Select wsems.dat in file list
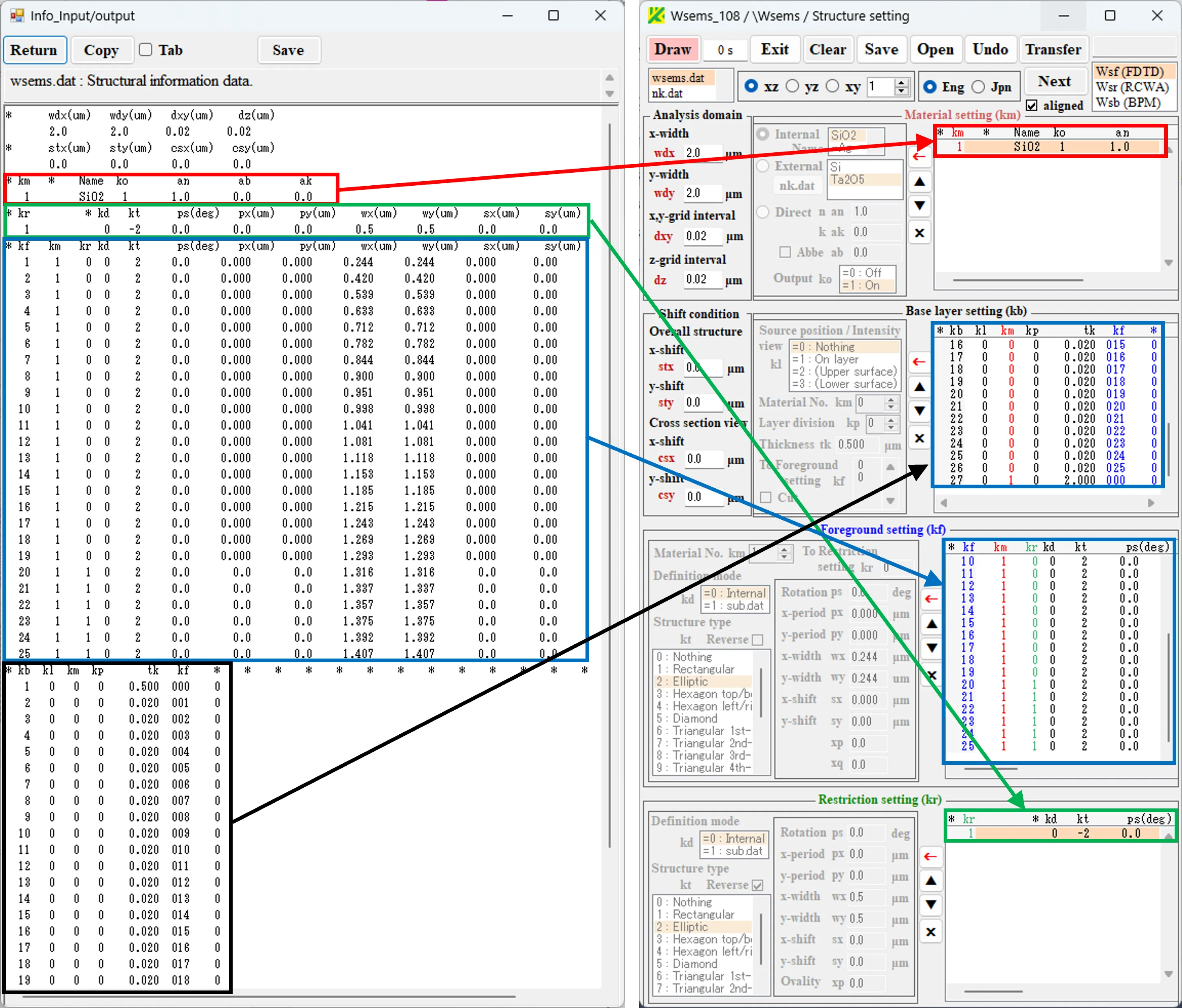Viewport: 1182px width, 1008px height. tap(682, 77)
